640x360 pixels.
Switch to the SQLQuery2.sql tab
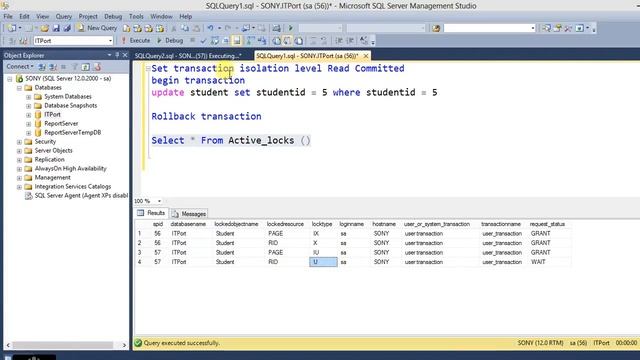pos(187,56)
